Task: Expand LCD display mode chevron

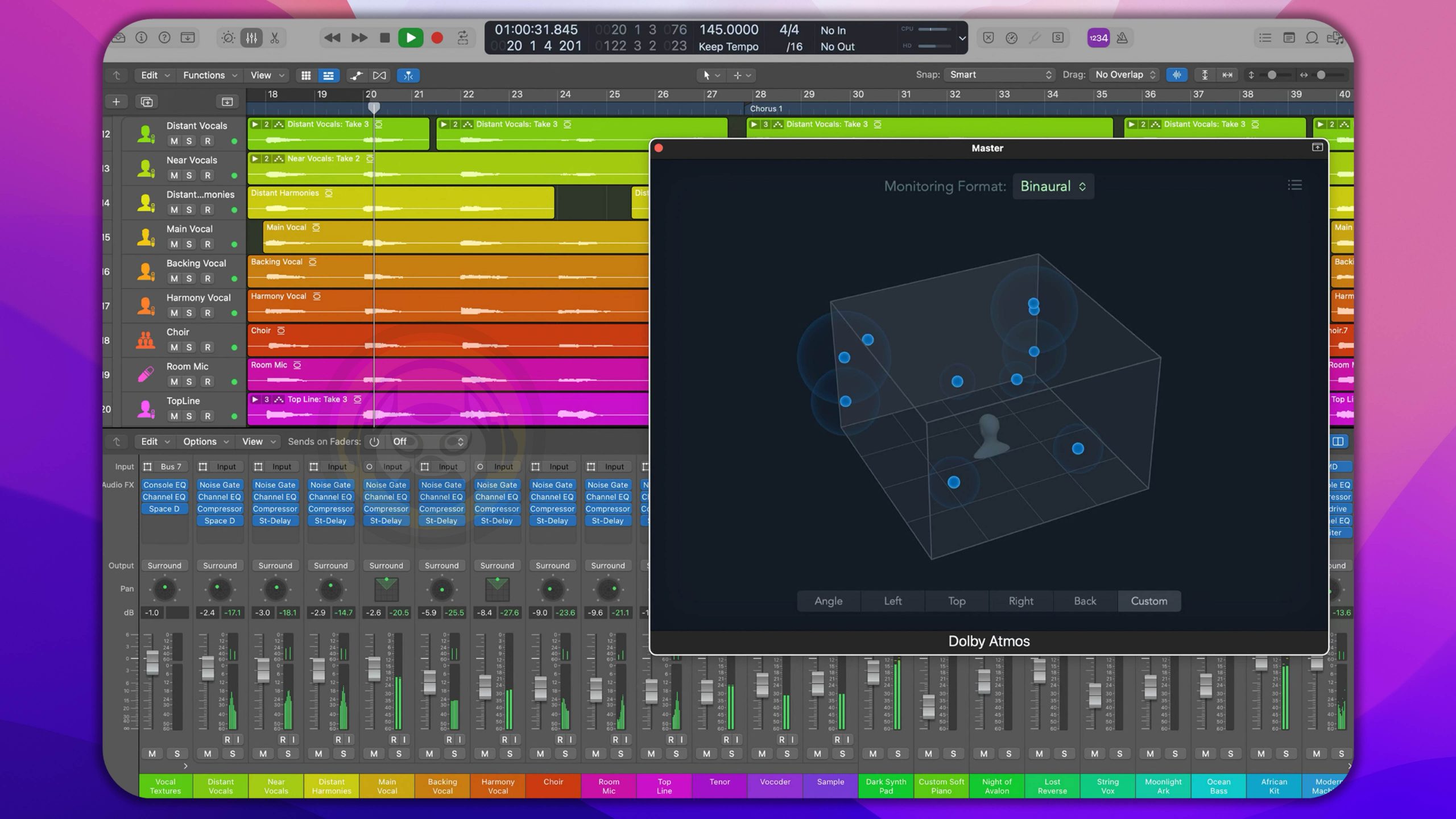Action: [962, 39]
